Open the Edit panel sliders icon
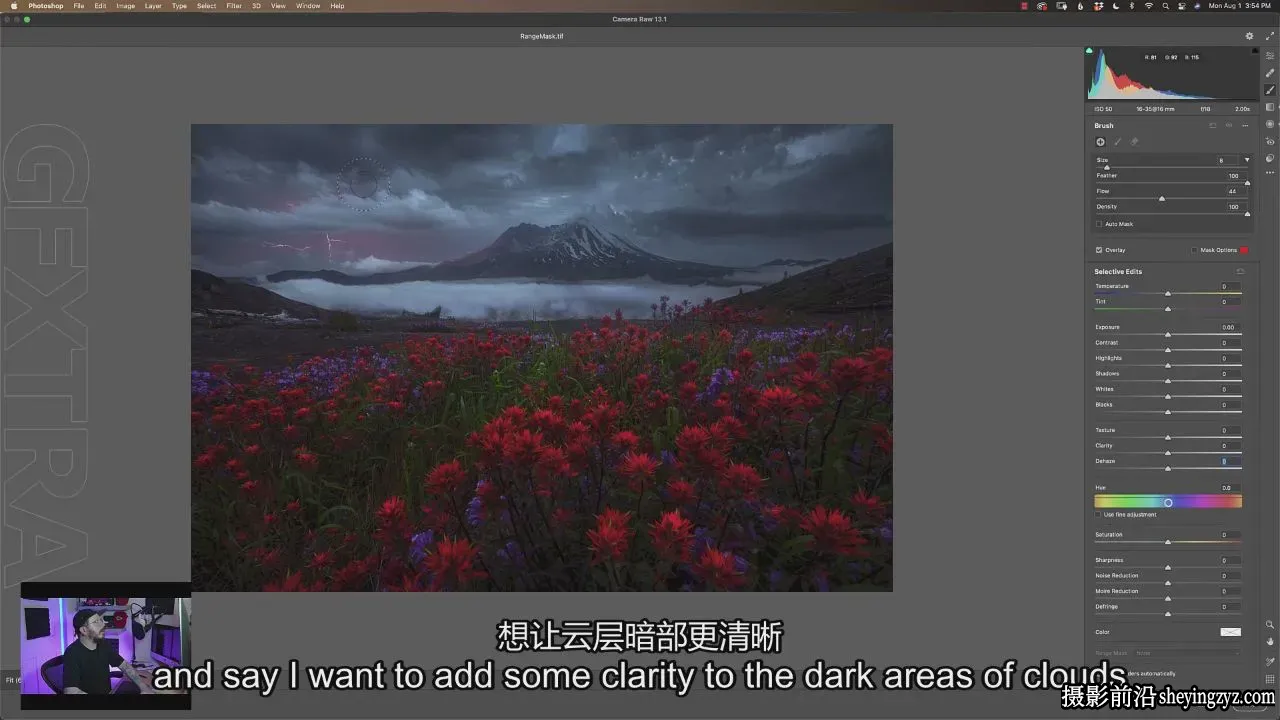This screenshot has width=1280, height=720. [x=1270, y=56]
